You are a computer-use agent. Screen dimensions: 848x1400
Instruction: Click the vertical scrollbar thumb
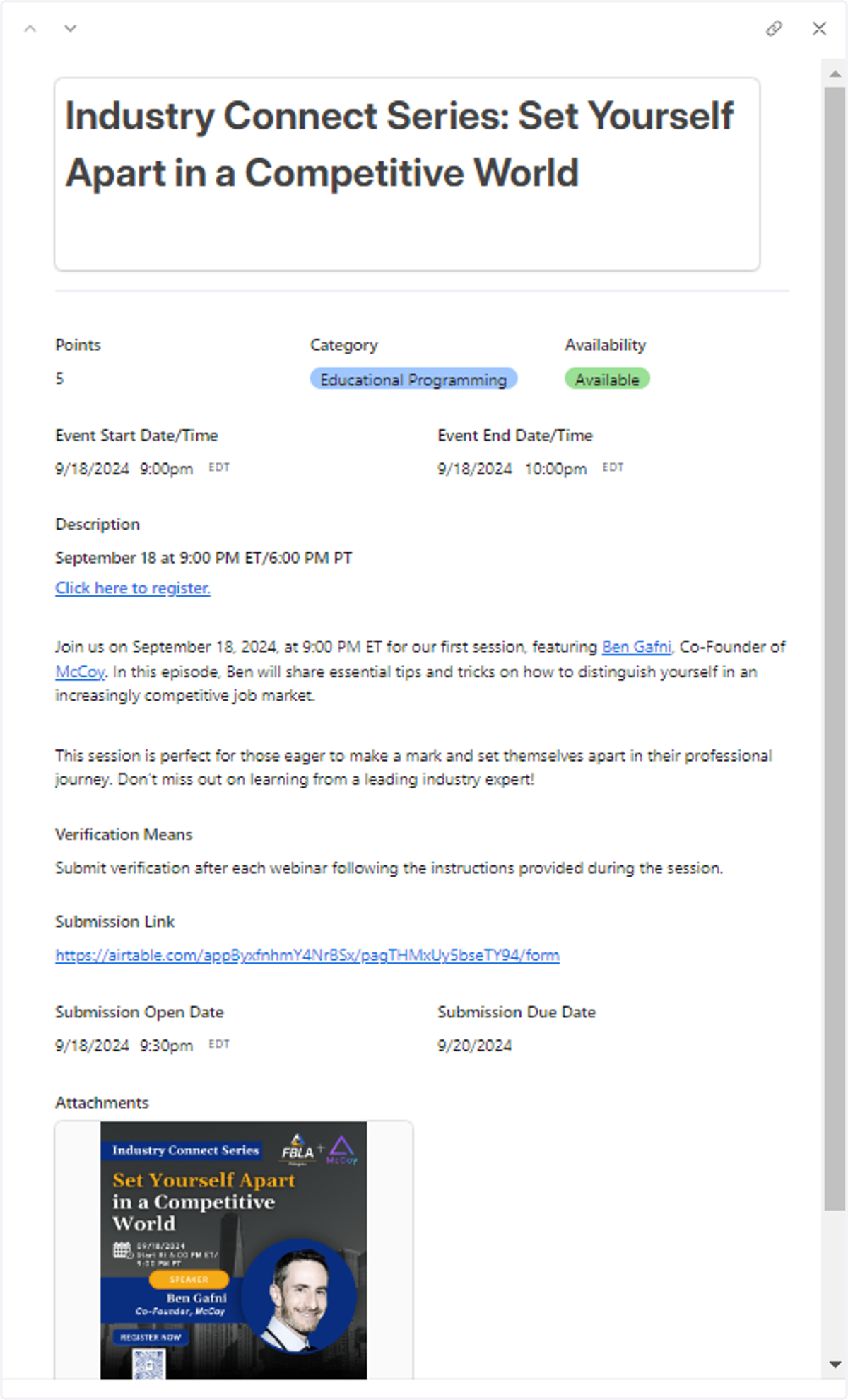835,648
